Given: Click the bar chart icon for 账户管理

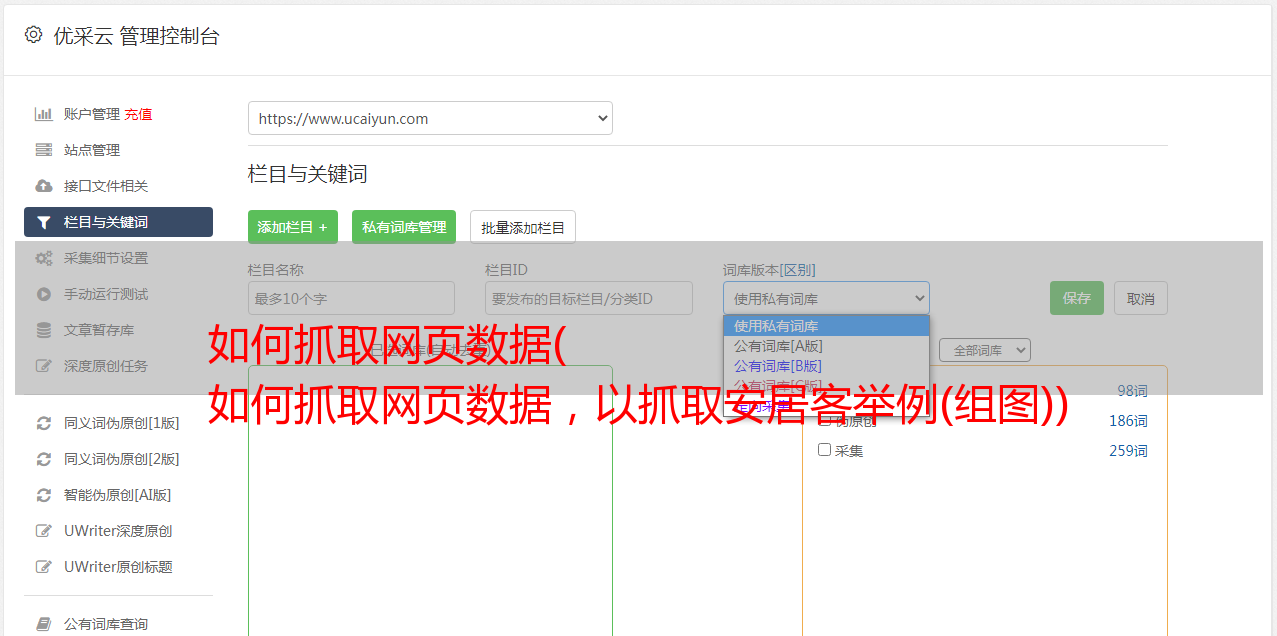Looking at the screenshot, I should pyautogui.click(x=43, y=114).
